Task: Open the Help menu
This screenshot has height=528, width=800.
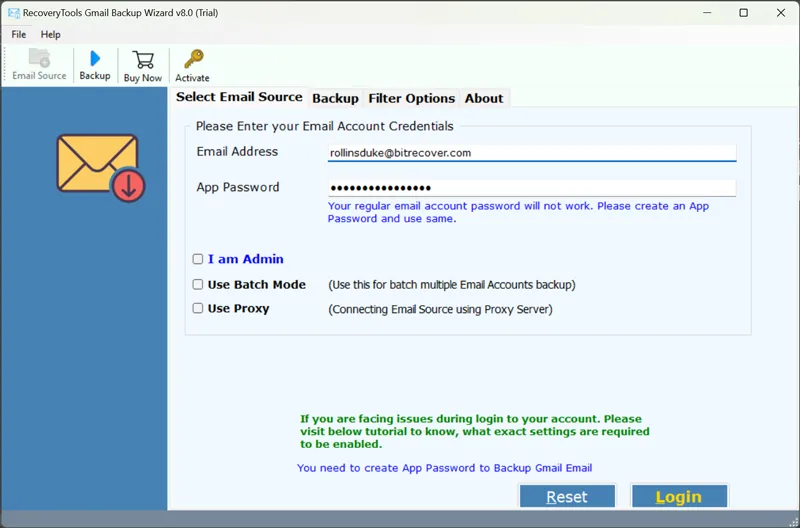Action: point(51,34)
